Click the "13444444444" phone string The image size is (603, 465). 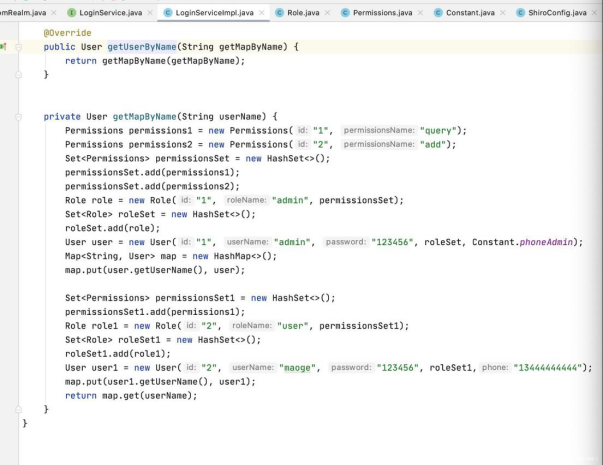548,368
